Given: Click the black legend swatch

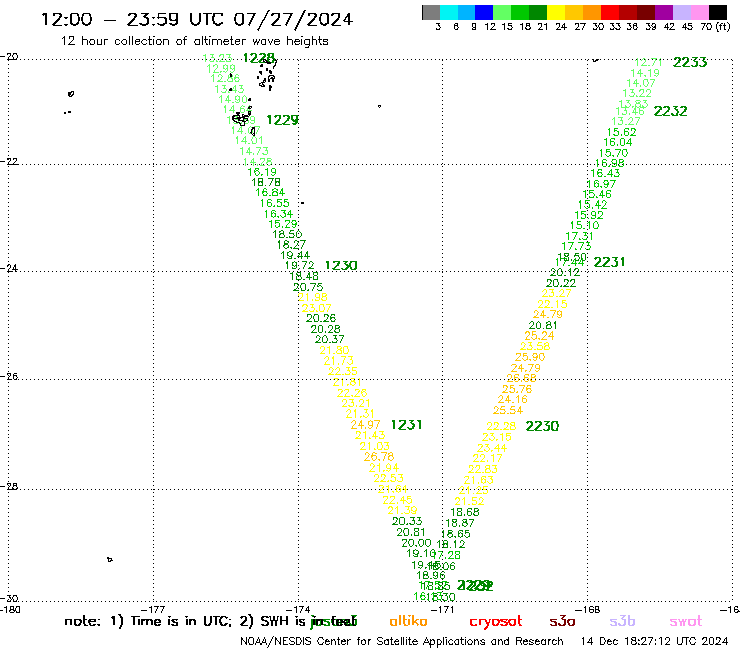Looking at the screenshot, I should pos(717,12).
